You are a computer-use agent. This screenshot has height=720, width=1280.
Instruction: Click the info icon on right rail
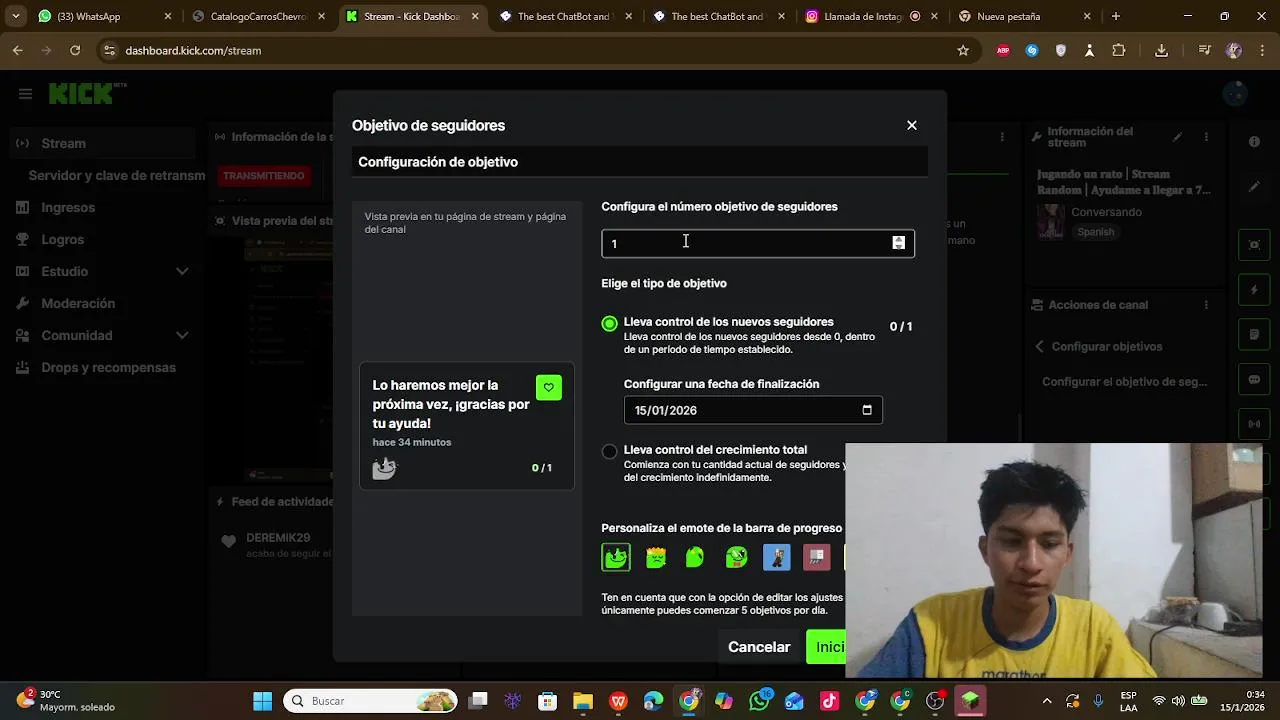(x=1254, y=142)
